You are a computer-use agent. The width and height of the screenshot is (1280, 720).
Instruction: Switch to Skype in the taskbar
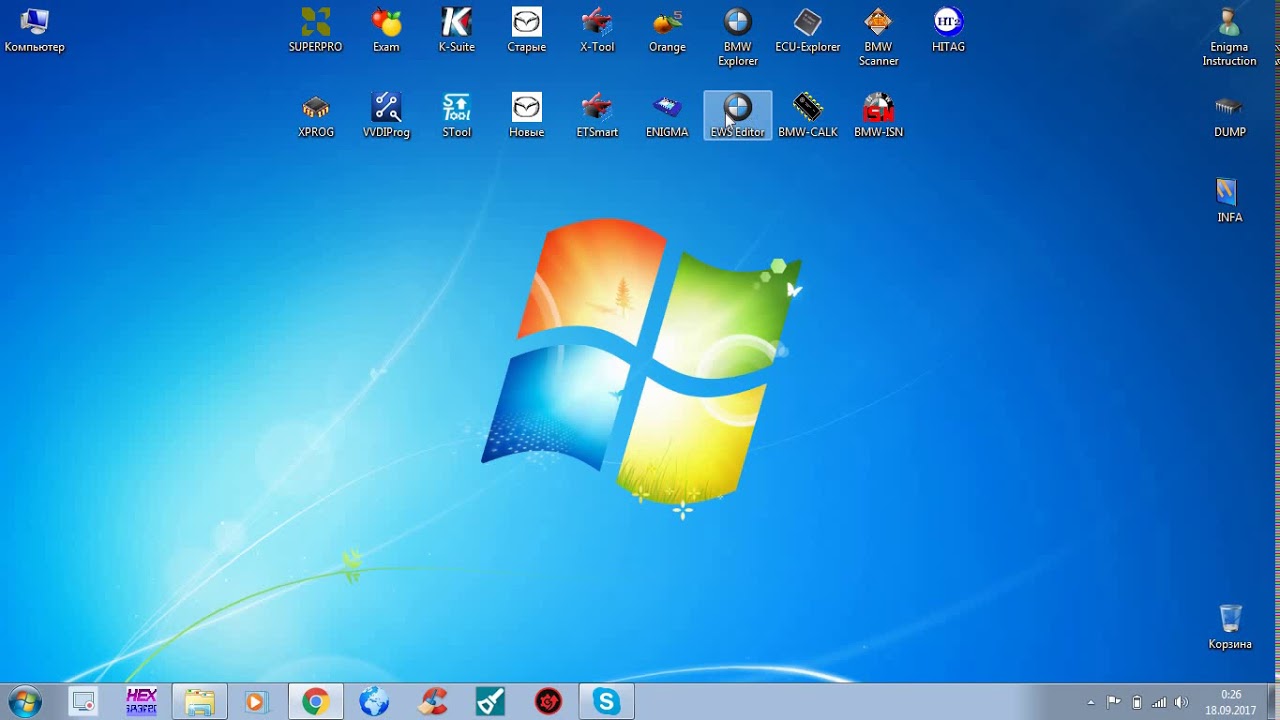pos(607,702)
